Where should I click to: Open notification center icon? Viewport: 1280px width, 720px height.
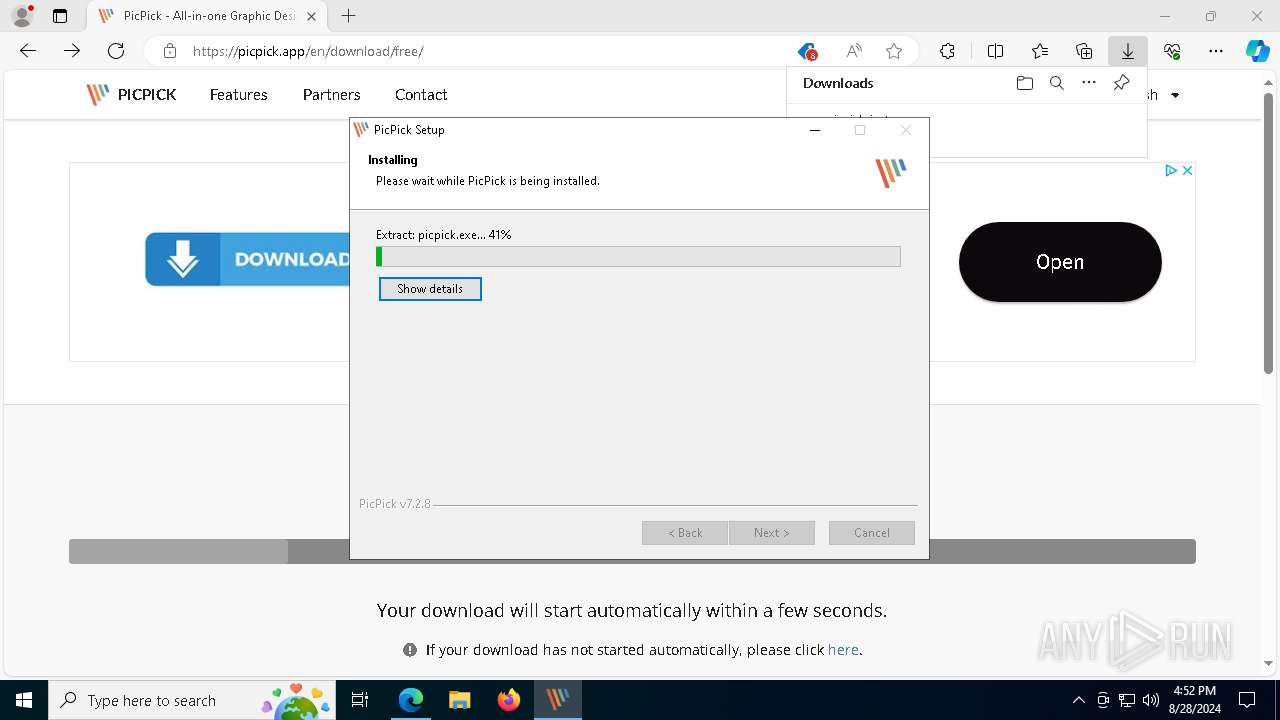[x=1247, y=700]
